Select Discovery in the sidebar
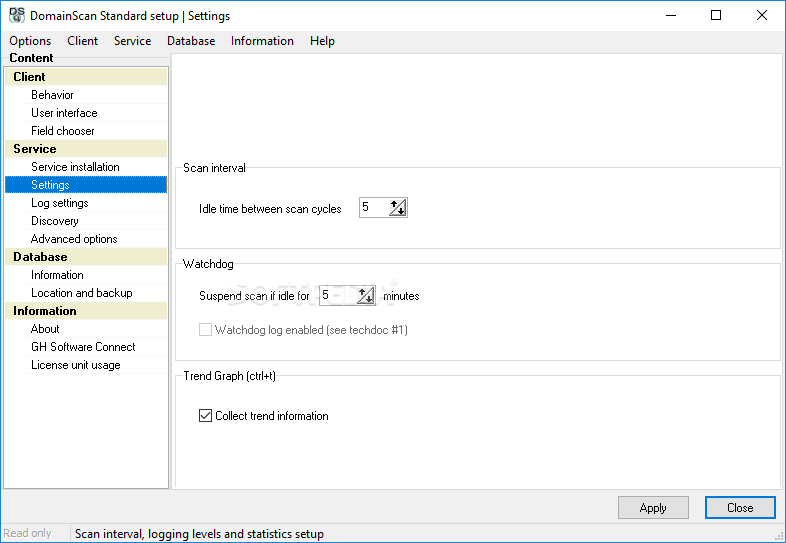Screen dimensions: 786x543 tap(55, 221)
